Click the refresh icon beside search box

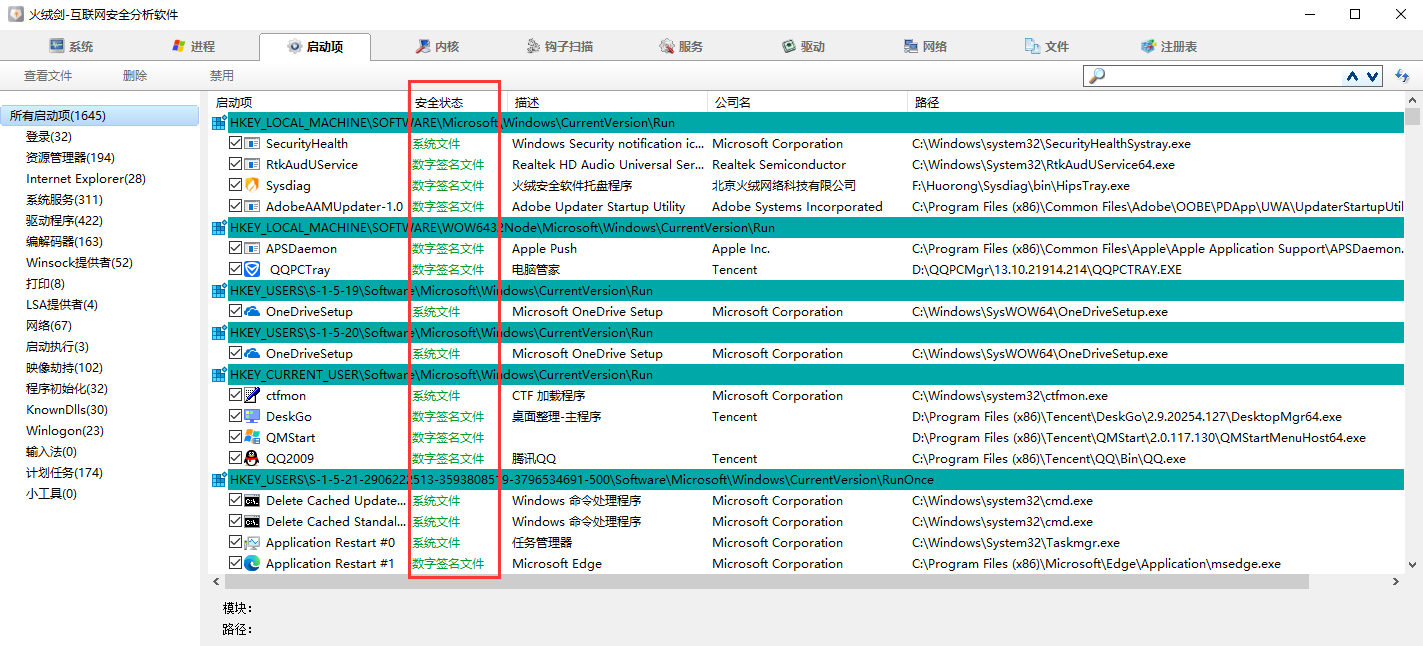click(1402, 76)
